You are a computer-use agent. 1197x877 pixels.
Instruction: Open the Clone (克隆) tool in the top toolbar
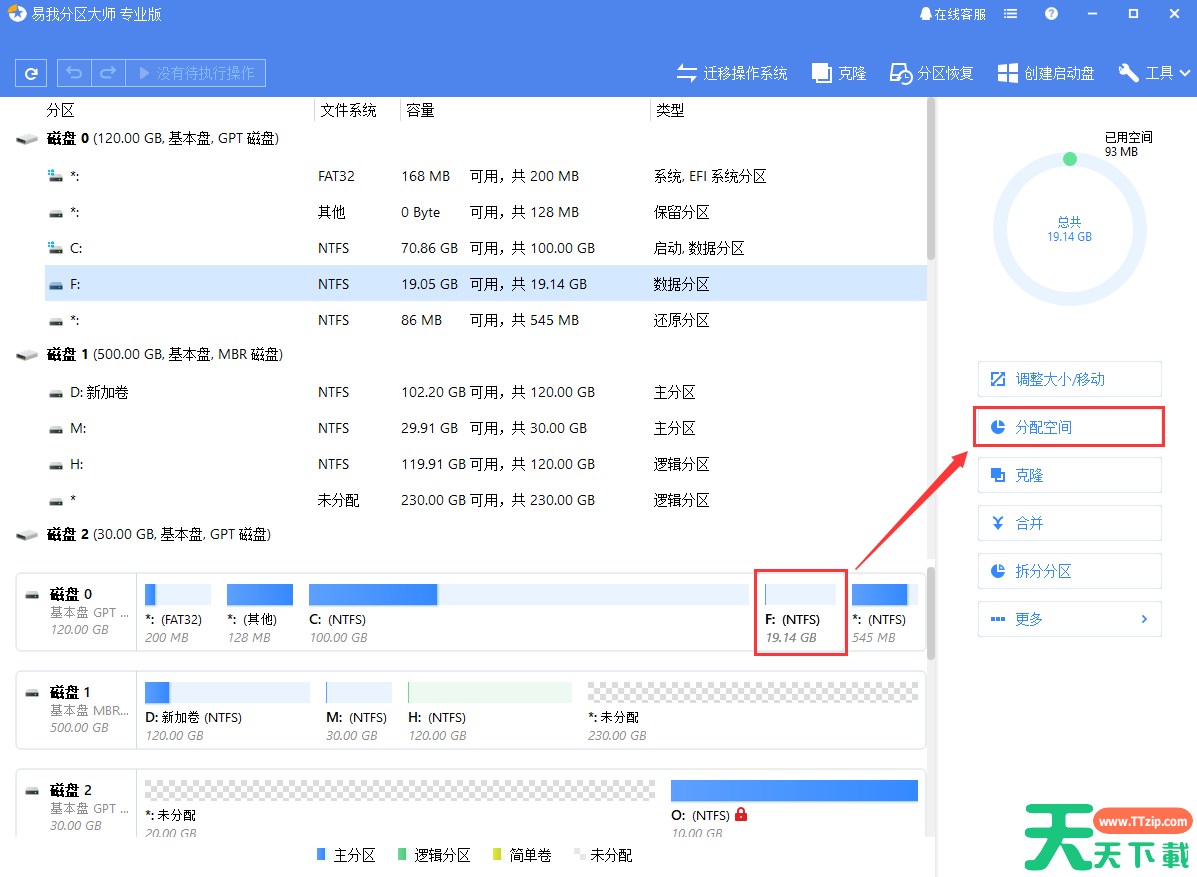[839, 73]
